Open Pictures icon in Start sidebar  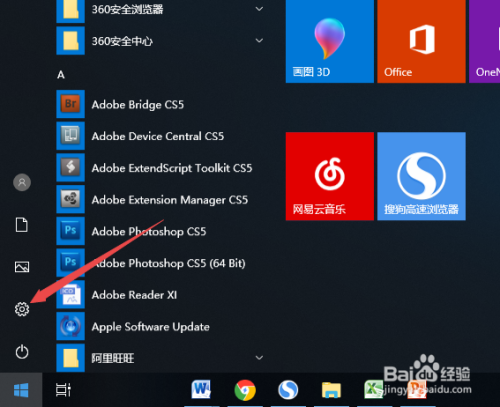point(22,267)
